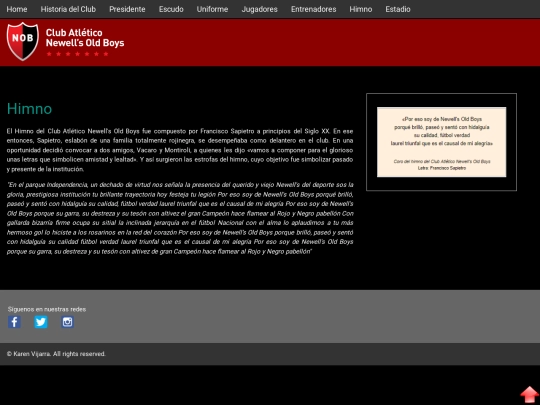Click the intro paragraph about Francisco Sapietro
Image resolution: width=540 pixels, height=405 pixels.
point(180,150)
